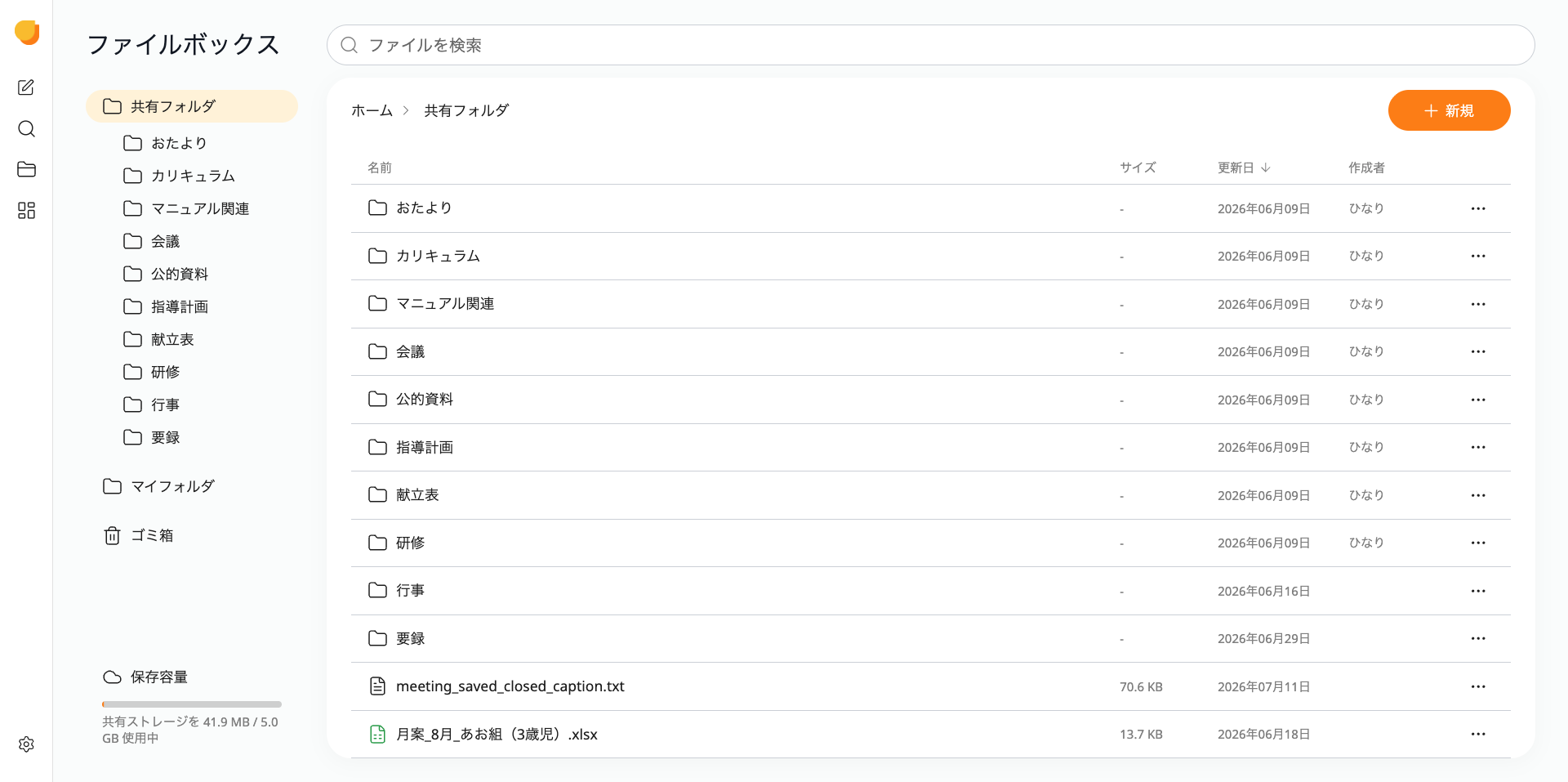Open more options for おたより row

[1478, 208]
